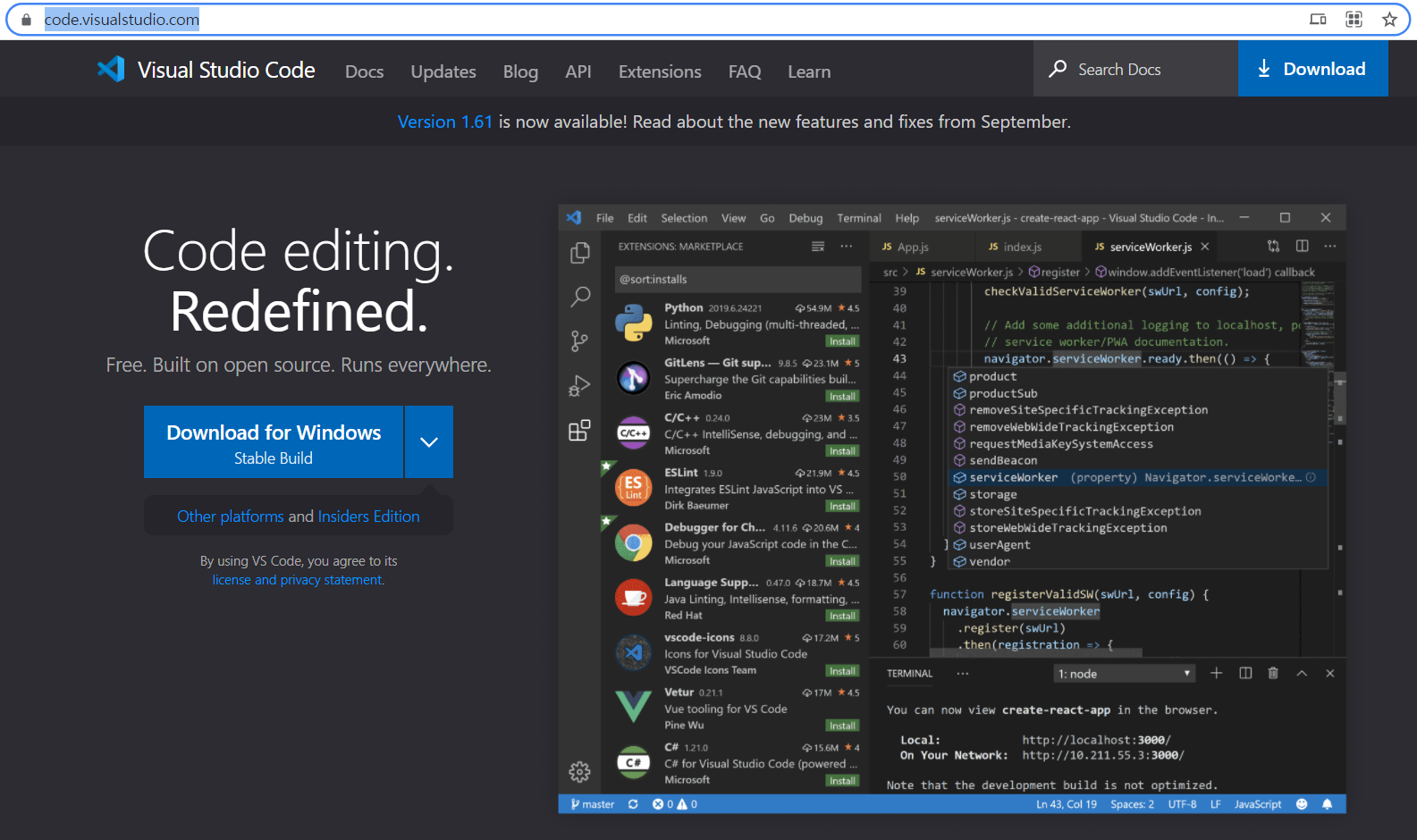Image resolution: width=1417 pixels, height=840 pixels.
Task: Select the Extensions icon in activity bar
Action: coord(580,430)
